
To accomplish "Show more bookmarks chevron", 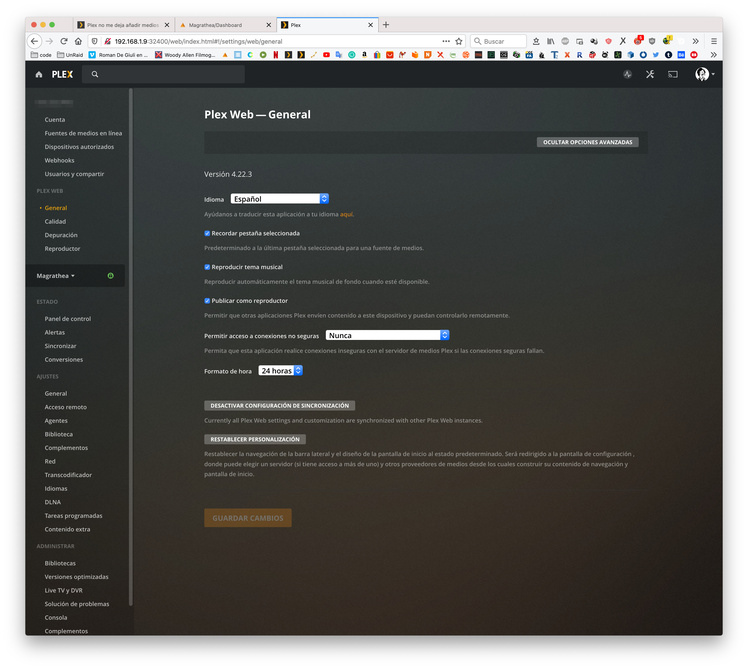I will click(x=714, y=55).
